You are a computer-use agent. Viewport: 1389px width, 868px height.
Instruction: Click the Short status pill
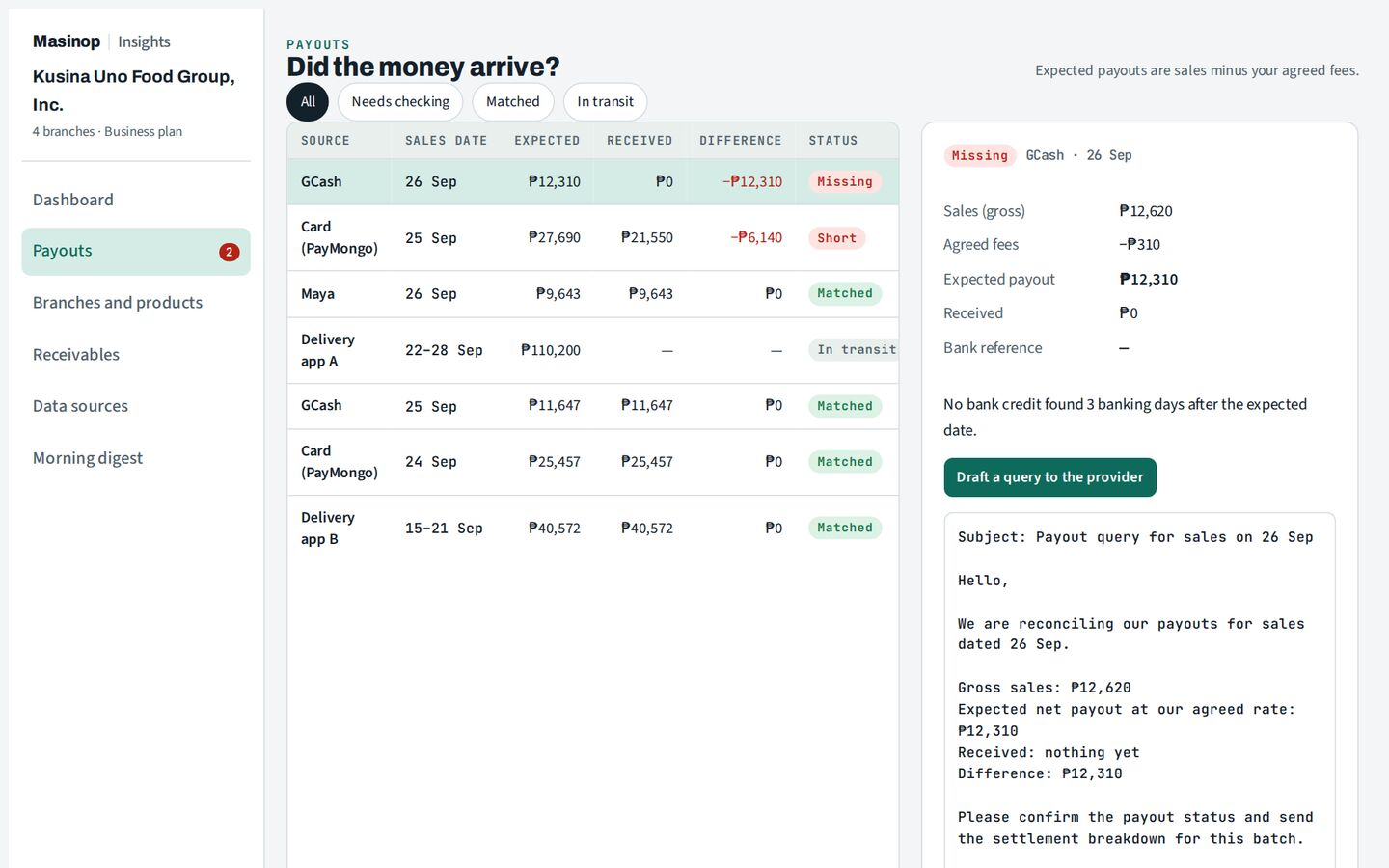pos(837,238)
